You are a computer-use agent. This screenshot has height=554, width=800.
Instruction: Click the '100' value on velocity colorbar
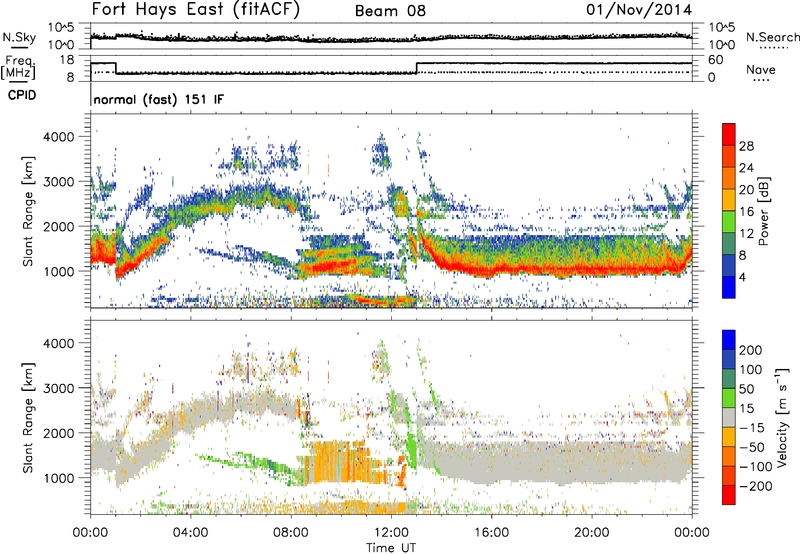point(751,370)
